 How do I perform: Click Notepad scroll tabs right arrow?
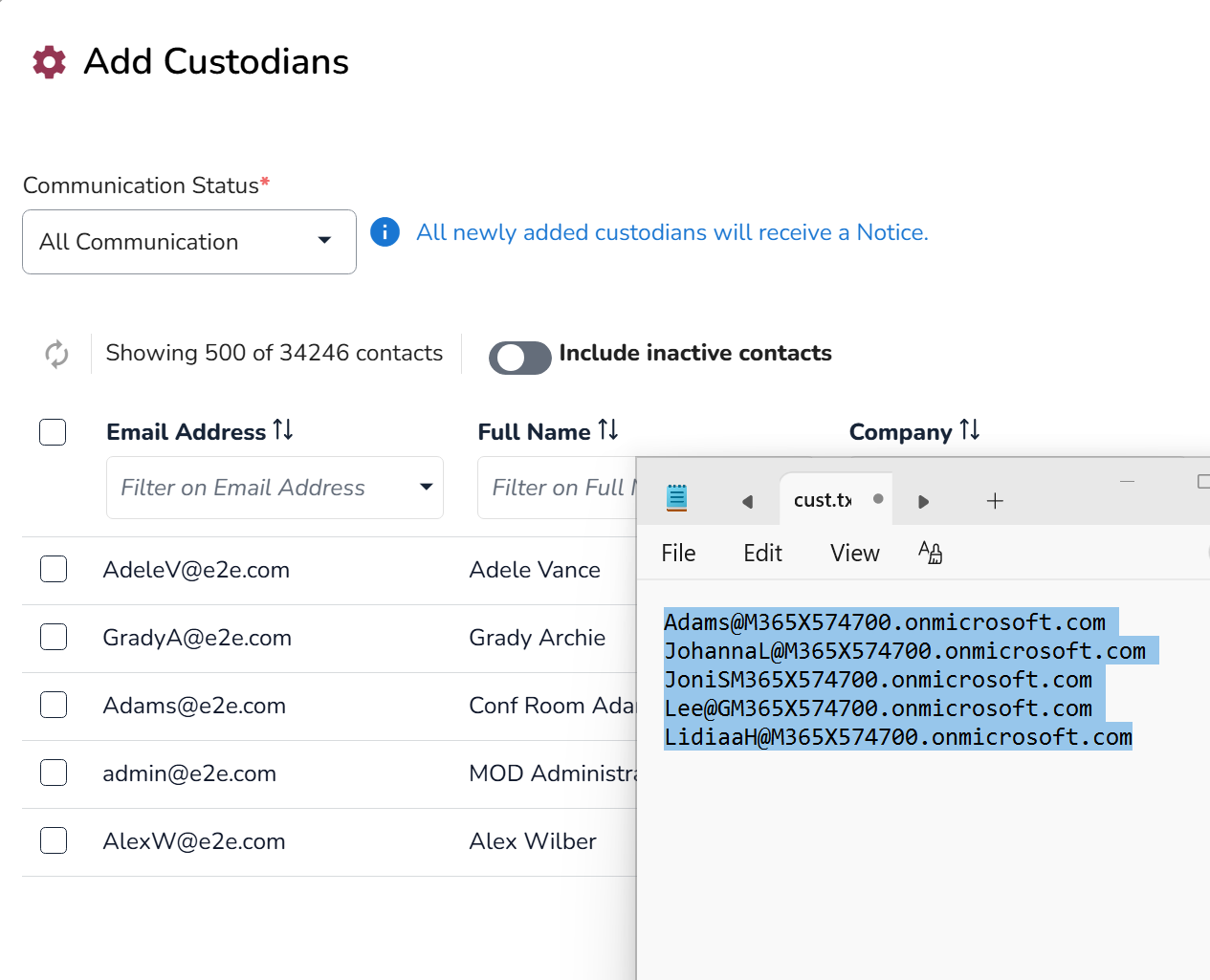coord(923,501)
